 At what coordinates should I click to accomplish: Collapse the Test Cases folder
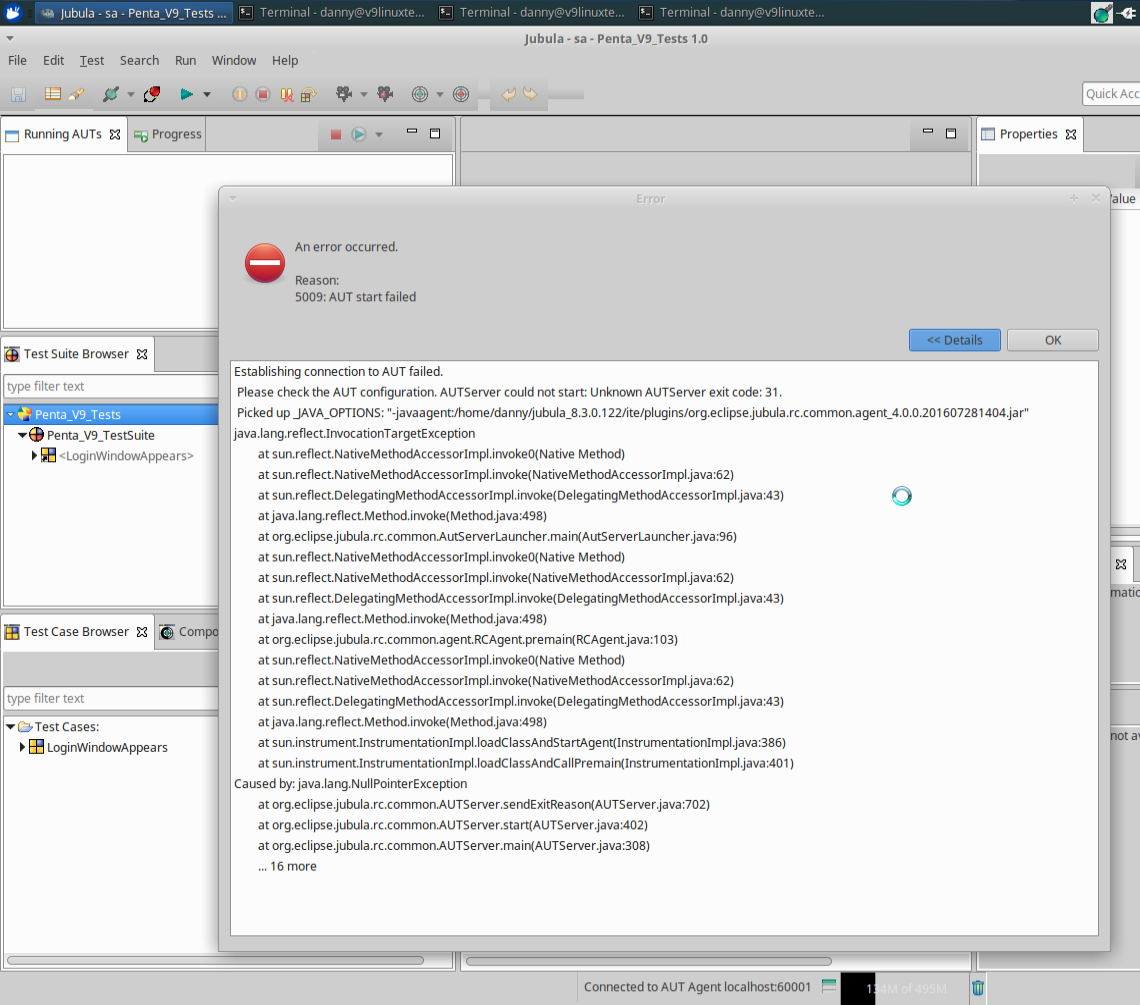(x=10, y=726)
